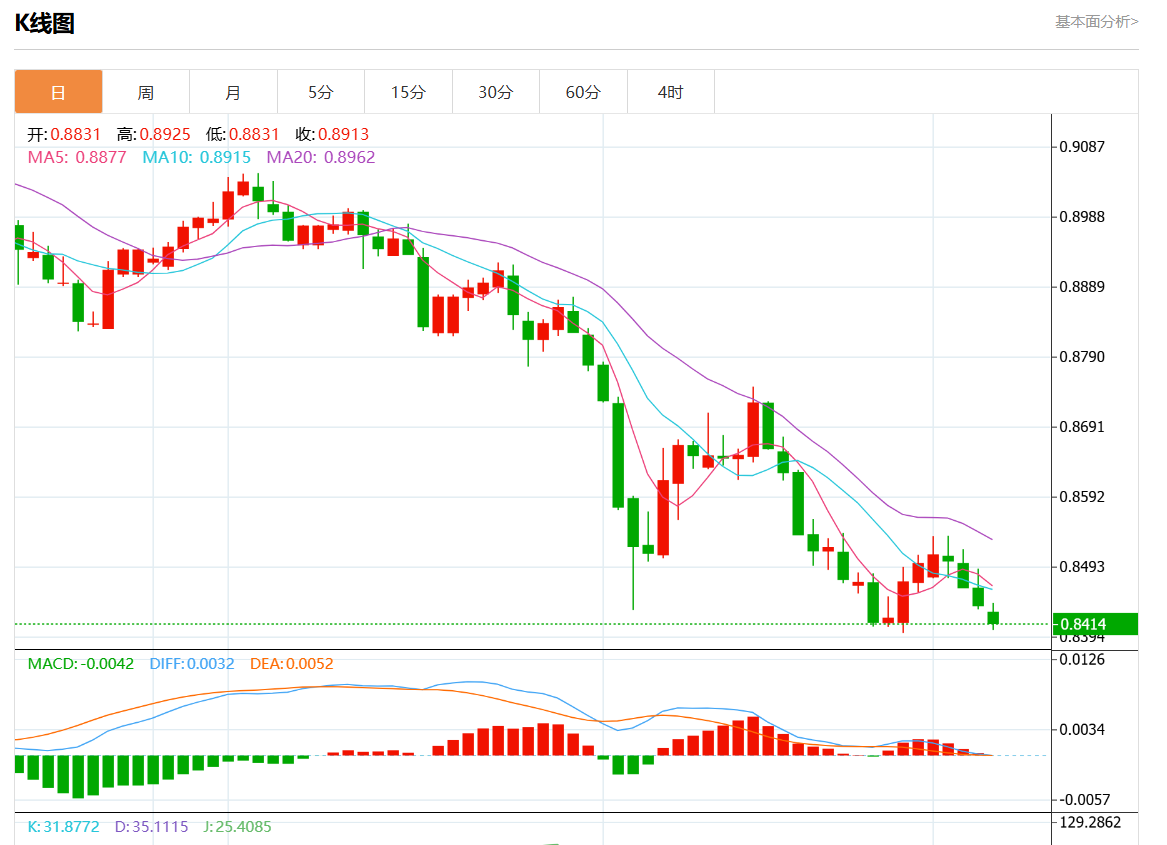Switch to the 周 weekly tab
This screenshot has width=1167, height=845.
(146, 92)
